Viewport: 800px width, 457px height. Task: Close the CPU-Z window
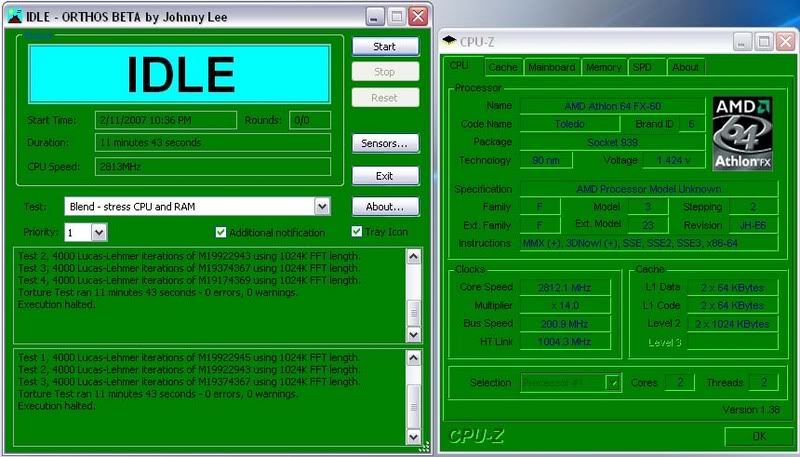pos(785,42)
